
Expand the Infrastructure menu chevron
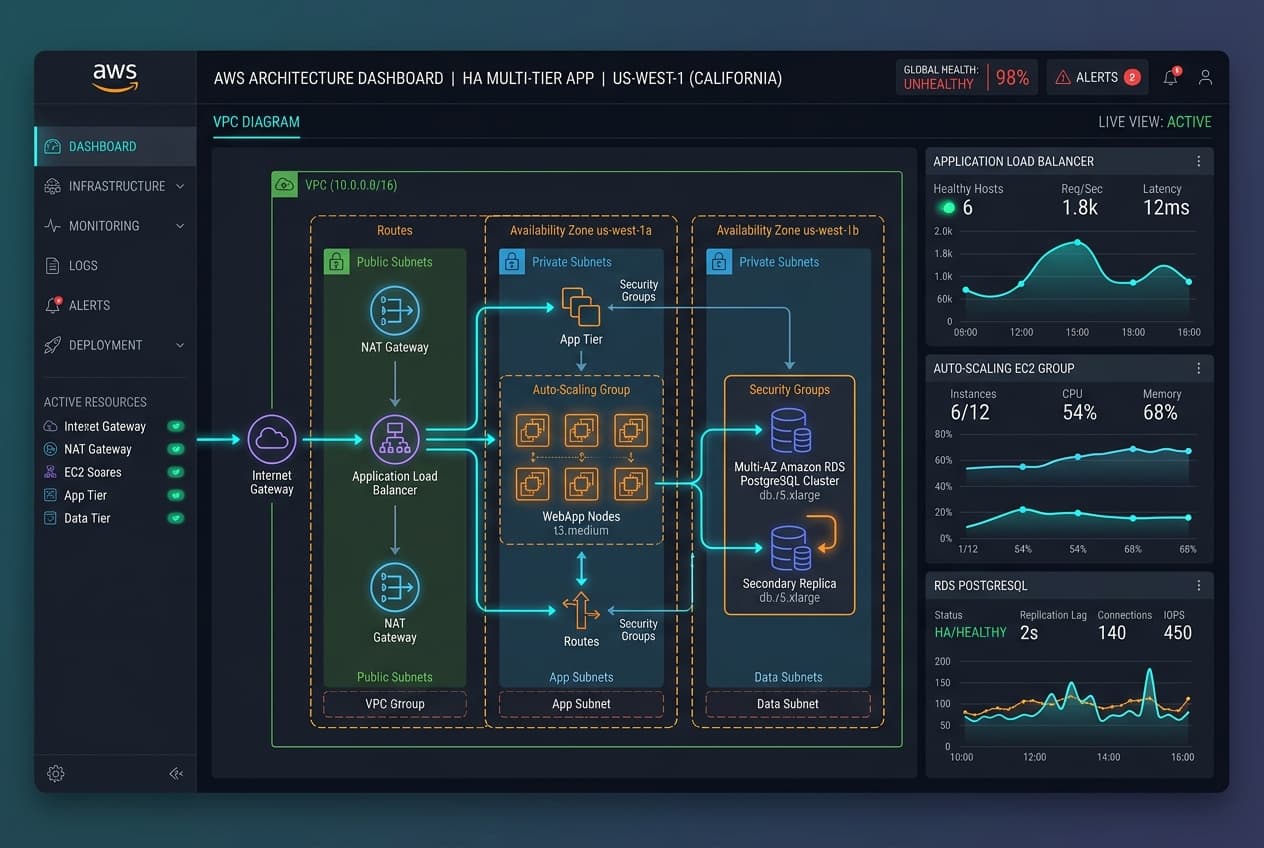[180, 186]
